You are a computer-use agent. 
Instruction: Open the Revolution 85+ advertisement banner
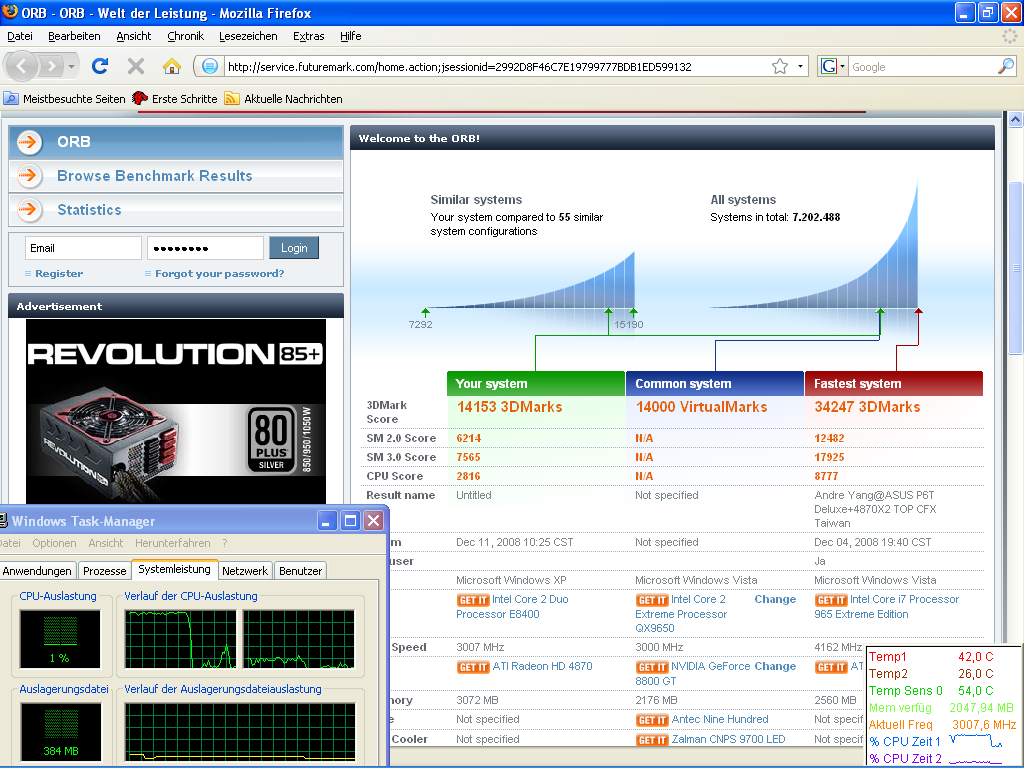point(176,411)
